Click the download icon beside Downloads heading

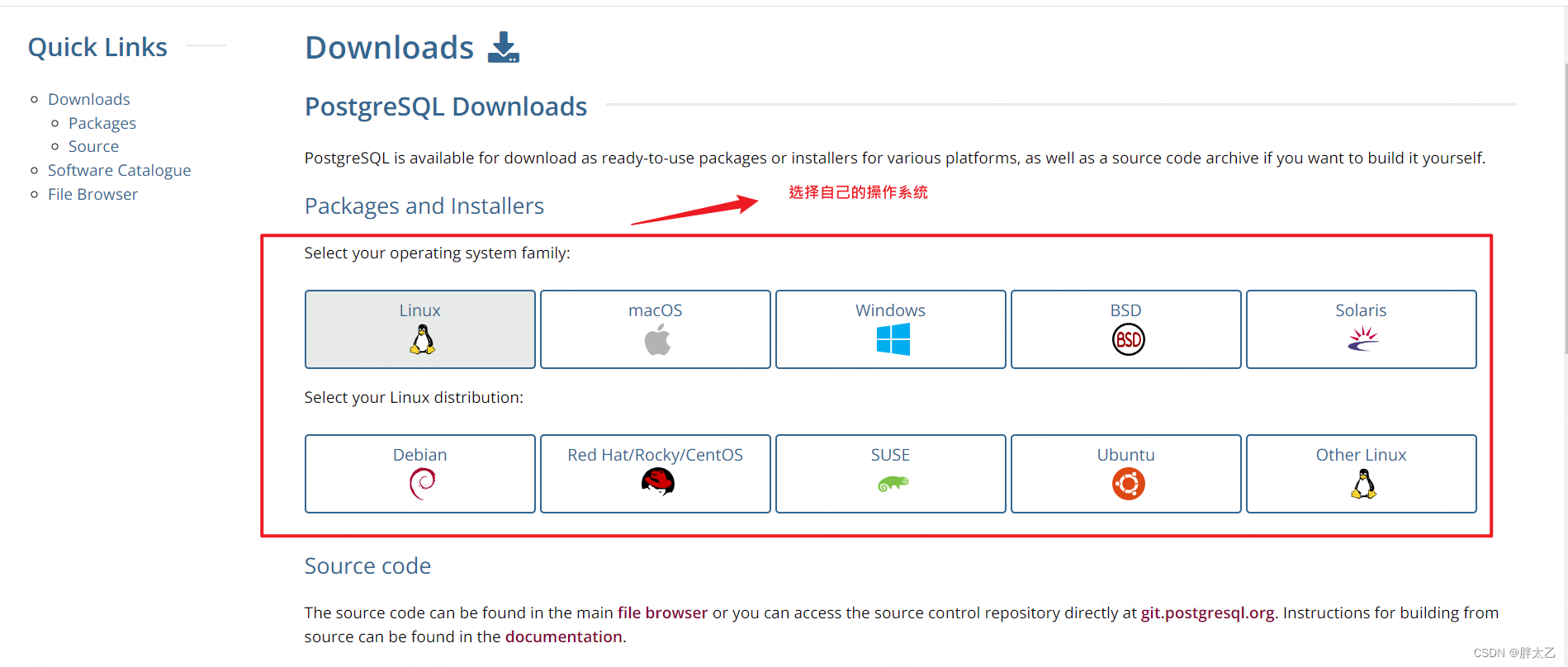[x=503, y=47]
